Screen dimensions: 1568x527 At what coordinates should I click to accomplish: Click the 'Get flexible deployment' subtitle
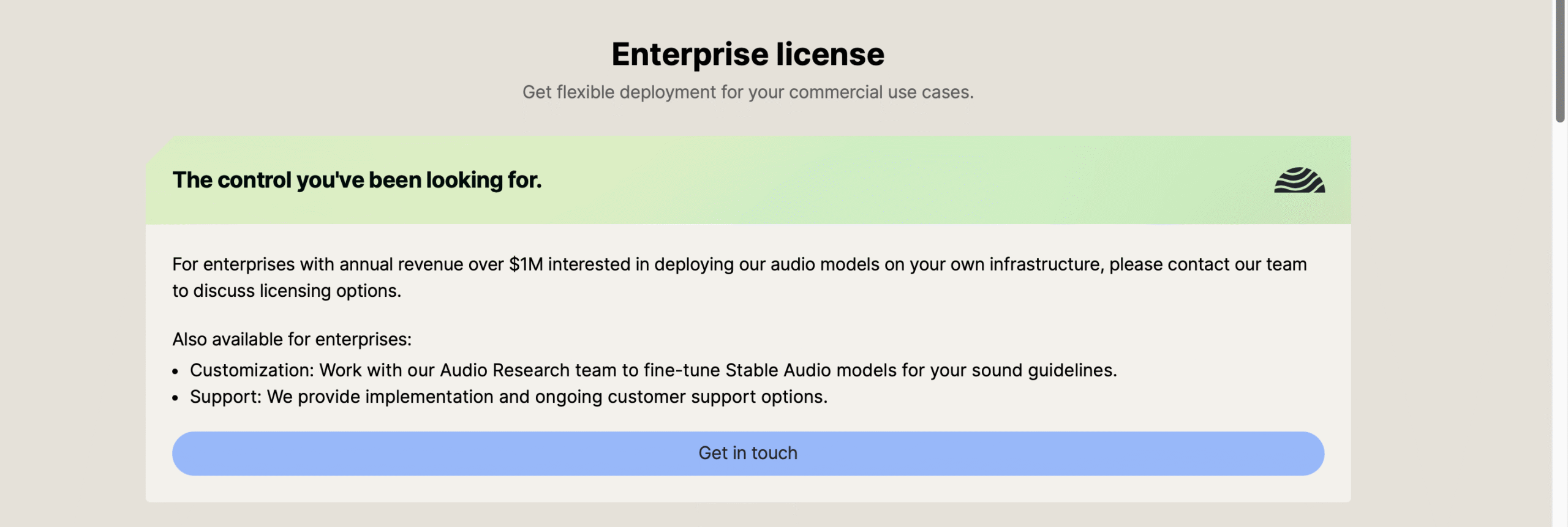[748, 92]
